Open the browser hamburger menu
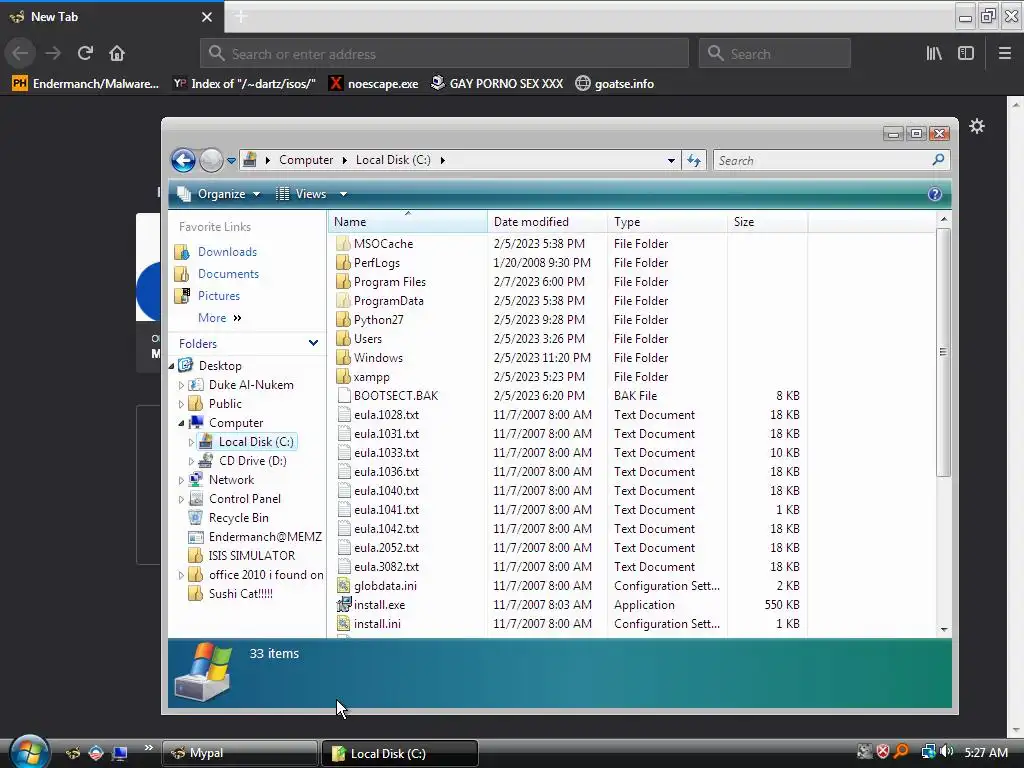This screenshot has height=768, width=1024. coord(1004,54)
